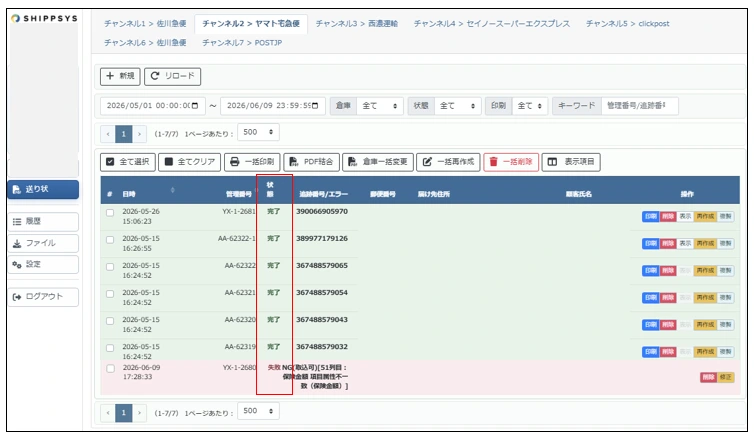The height and width of the screenshot is (437, 754).
Task: Click the sort arrows in the 日時 header
Action: (173, 190)
